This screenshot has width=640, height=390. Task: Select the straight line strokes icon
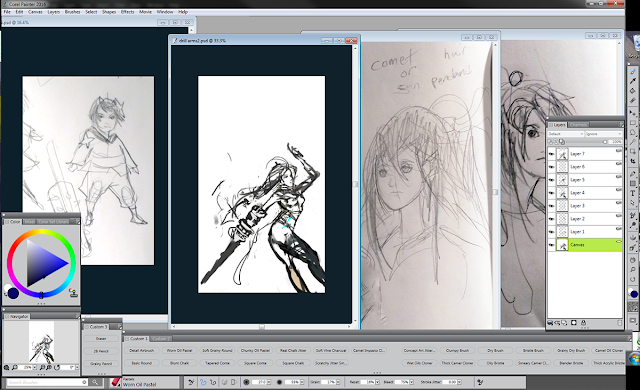213,382
